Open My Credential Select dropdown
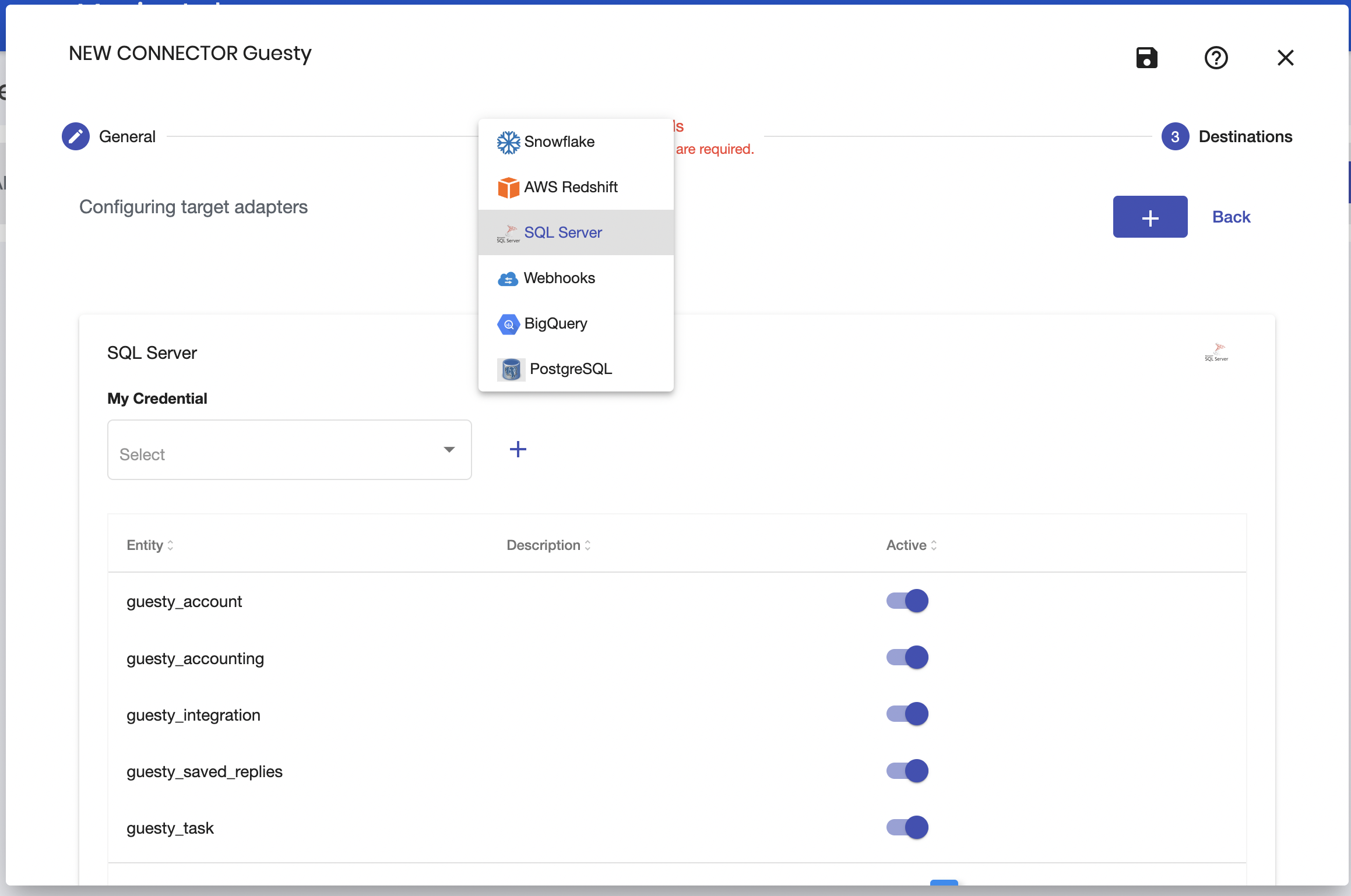The width and height of the screenshot is (1351, 896). pos(289,450)
